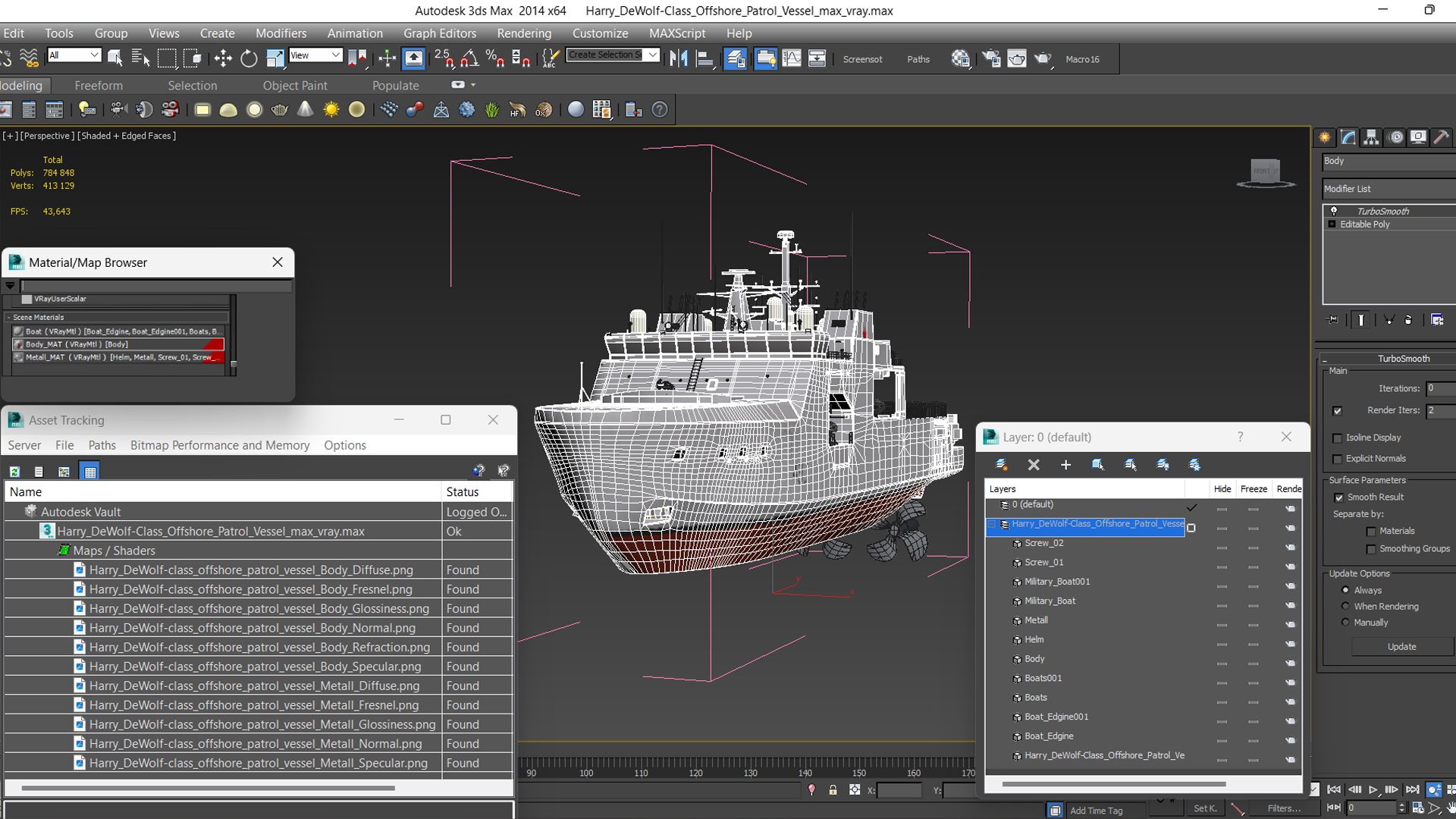Image resolution: width=1456 pixels, height=819 pixels.
Task: Open the Rendering menu
Action: (524, 33)
